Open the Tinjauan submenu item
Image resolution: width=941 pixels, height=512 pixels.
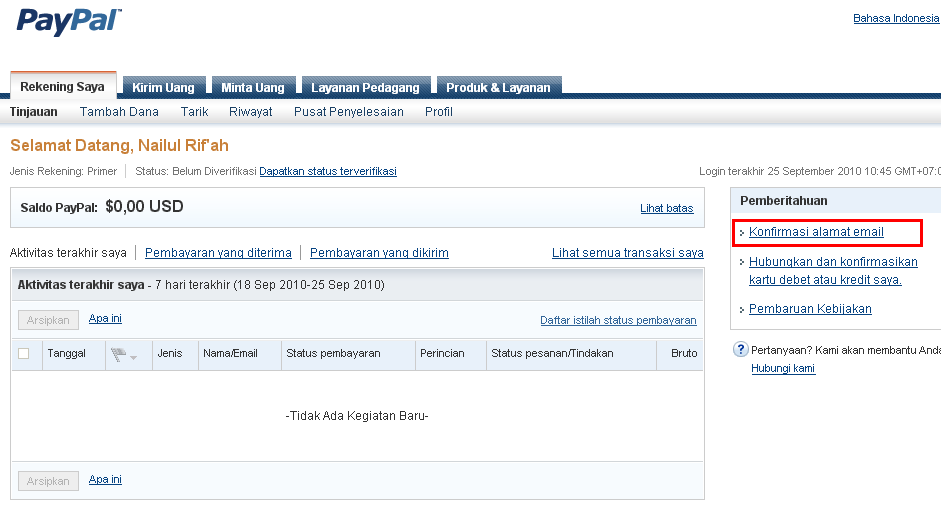coord(34,112)
